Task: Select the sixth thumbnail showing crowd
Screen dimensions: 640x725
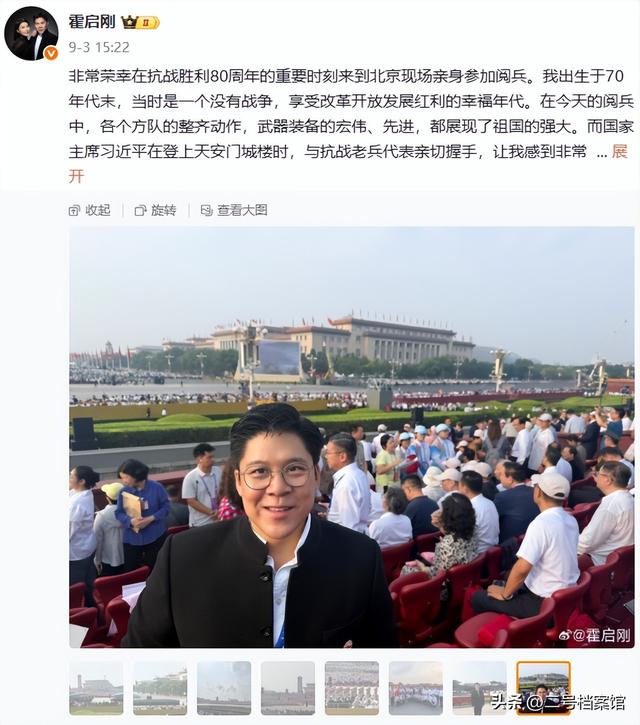Action: click(415, 688)
